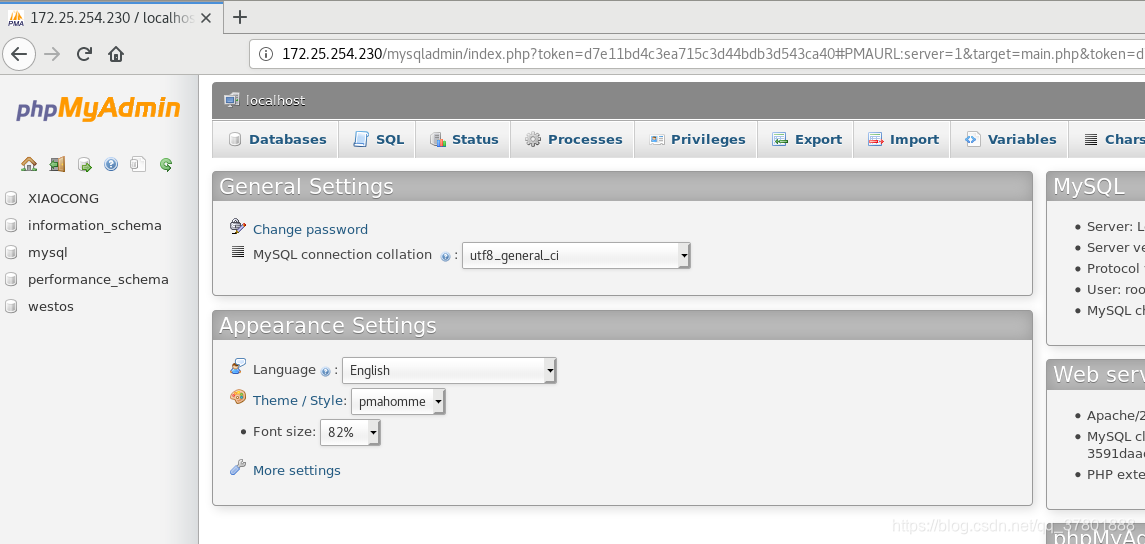Reload the page in browser
Viewport: 1145px width, 544px height.
pos(84,53)
